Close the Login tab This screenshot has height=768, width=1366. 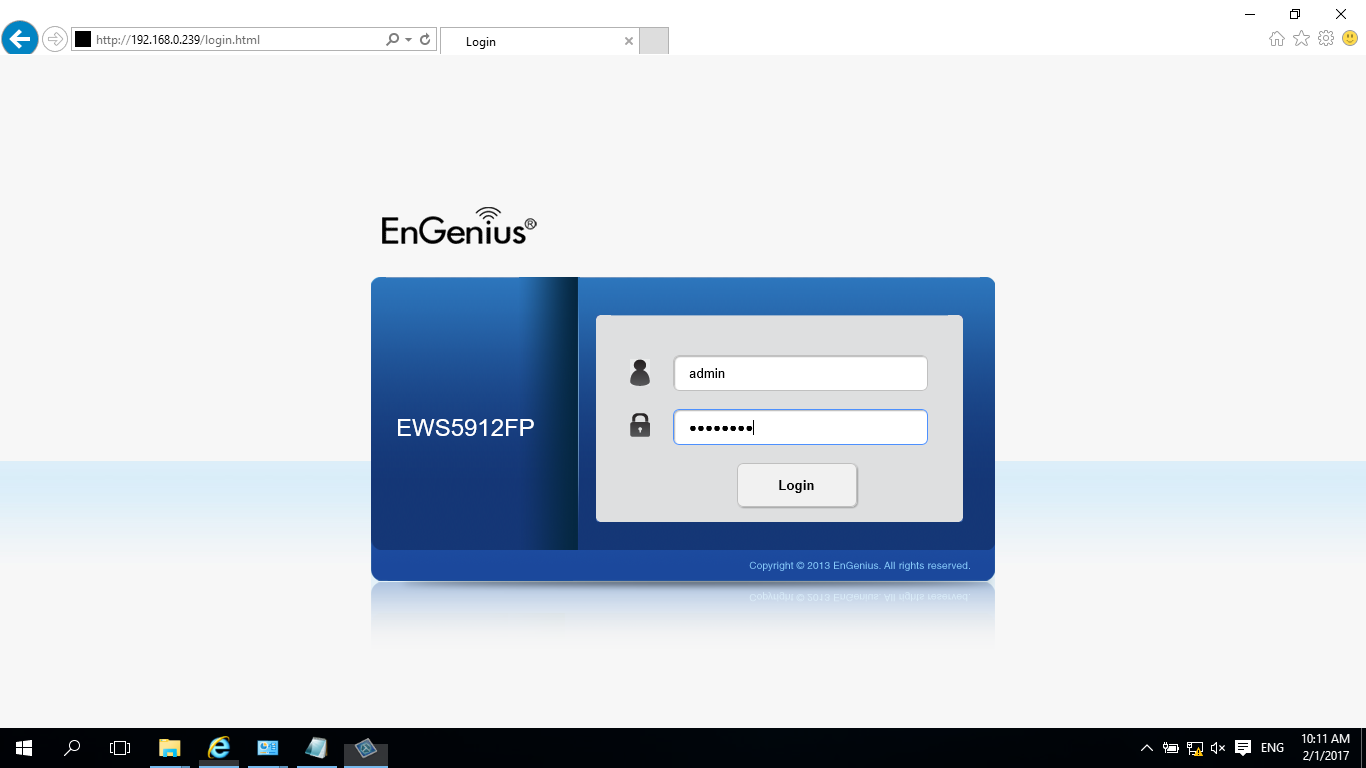[x=628, y=41]
